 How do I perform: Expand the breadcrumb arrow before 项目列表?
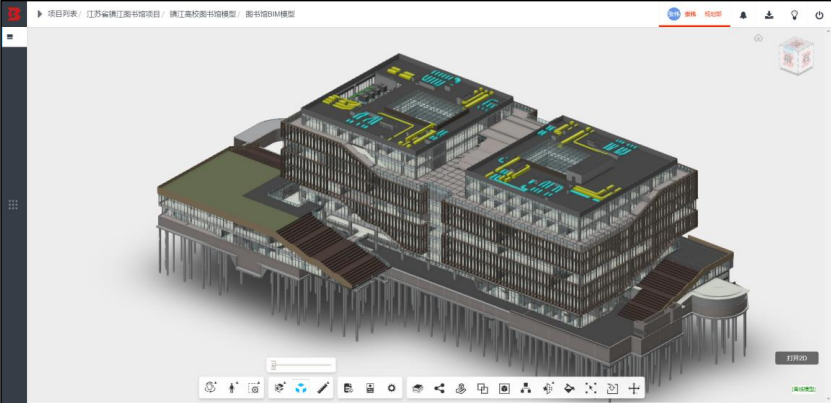[x=40, y=14]
